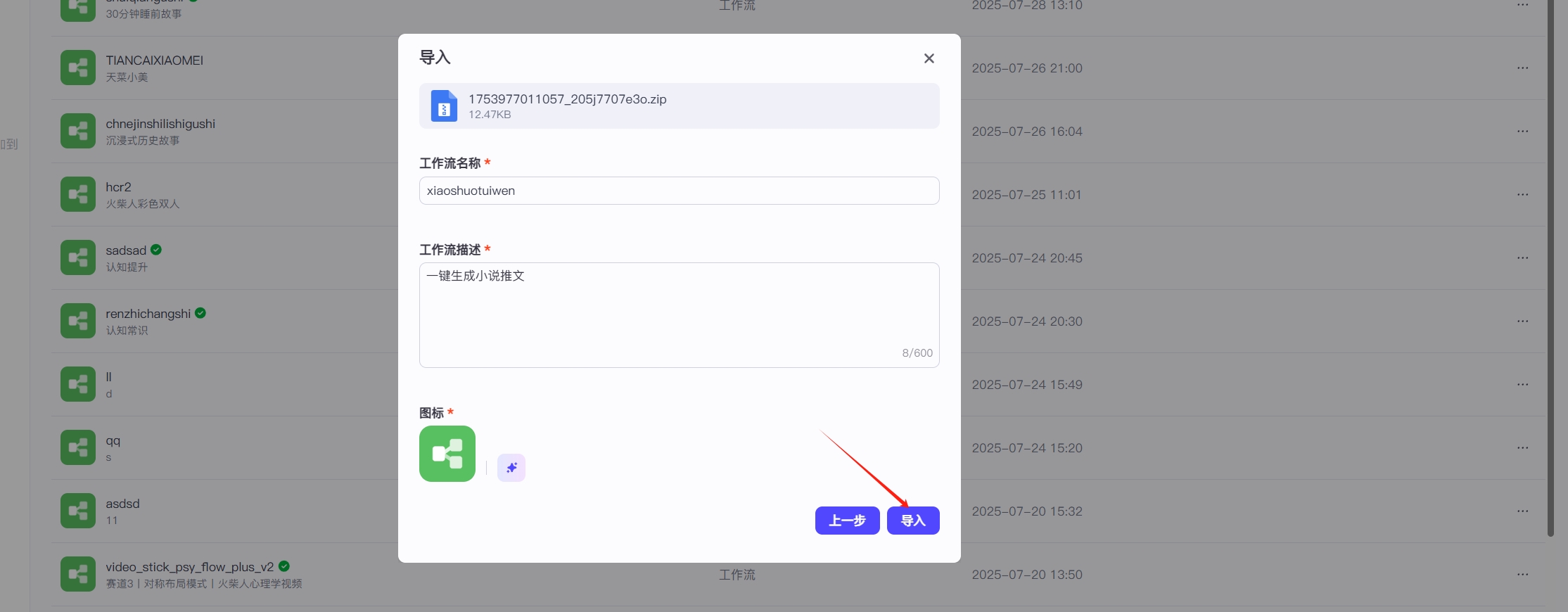The width and height of the screenshot is (1568, 612).
Task: Click the hcr2 workflow icon
Action: (78, 194)
